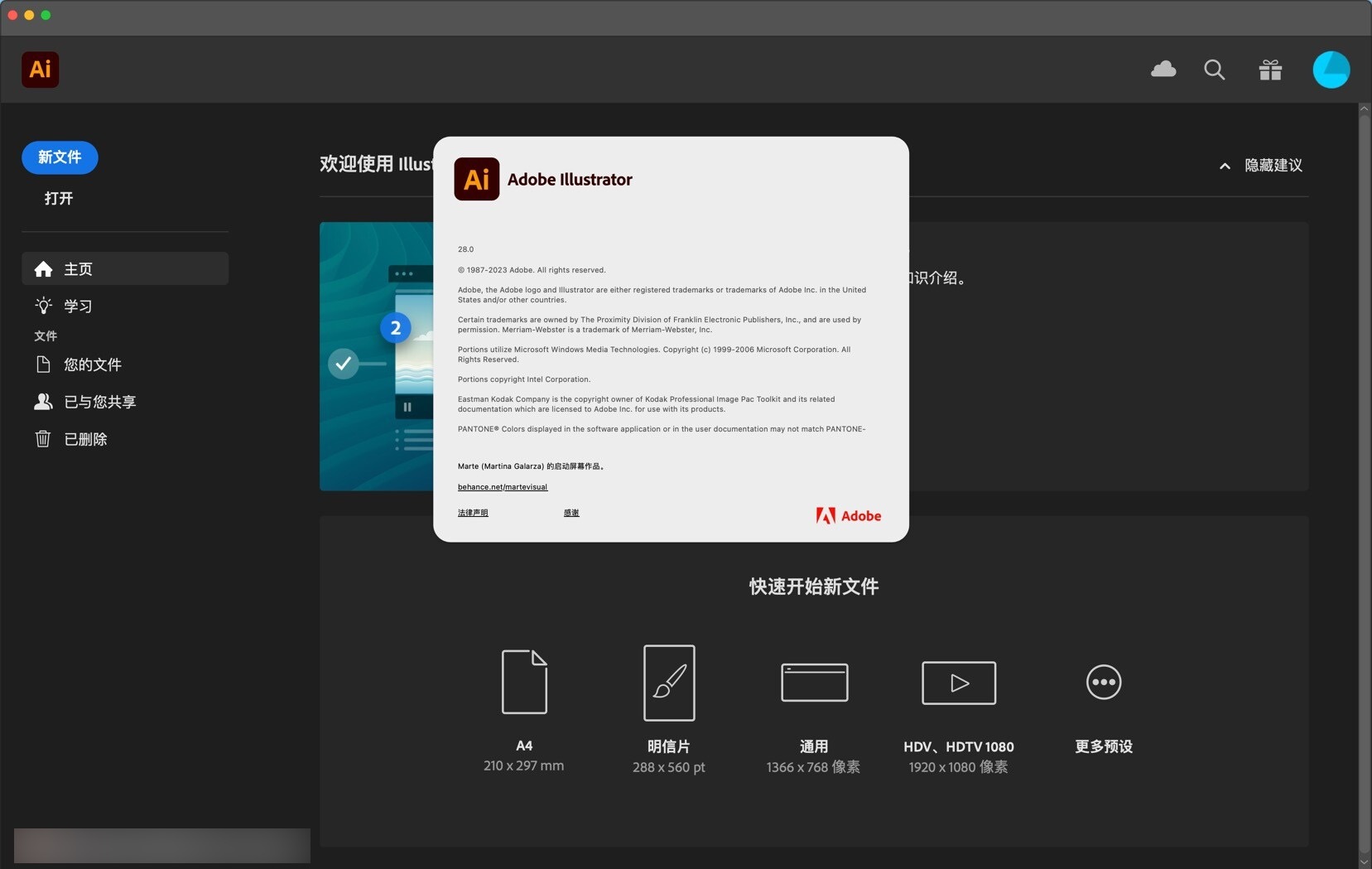This screenshot has width=1372, height=869.
Task: Click the Ai icon in about dialog
Action: pos(477,179)
